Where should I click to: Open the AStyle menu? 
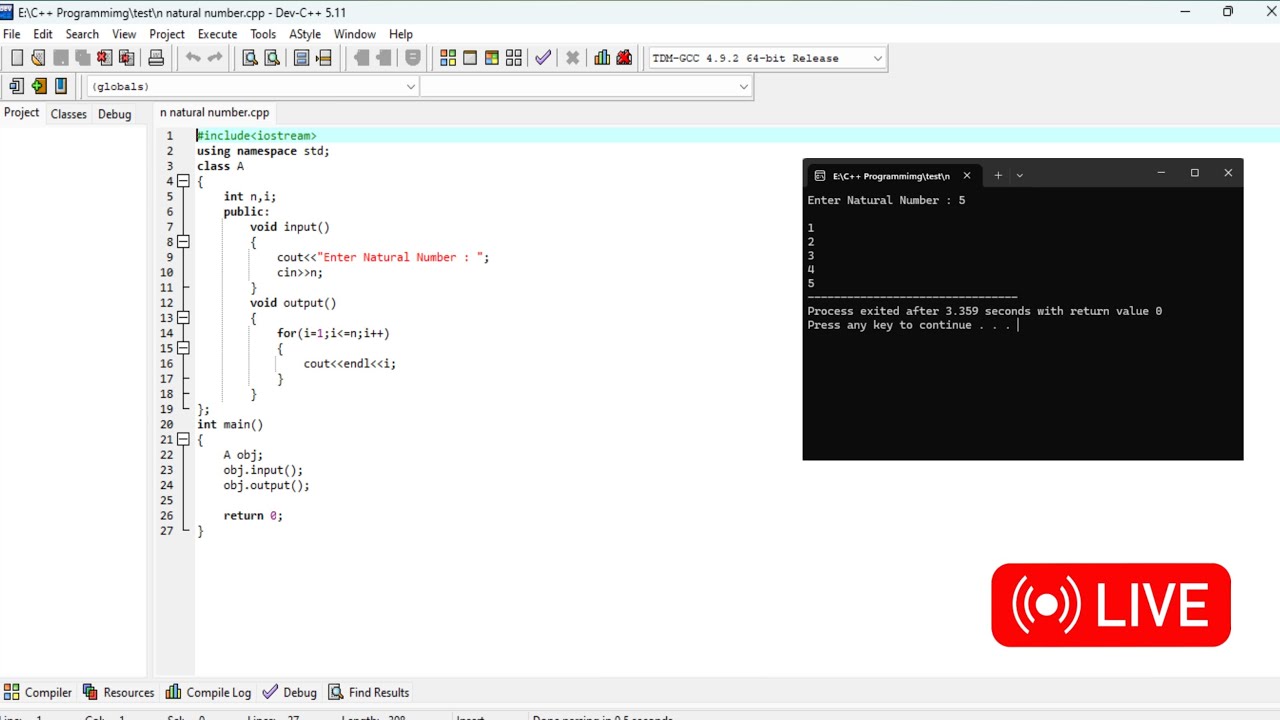[305, 34]
